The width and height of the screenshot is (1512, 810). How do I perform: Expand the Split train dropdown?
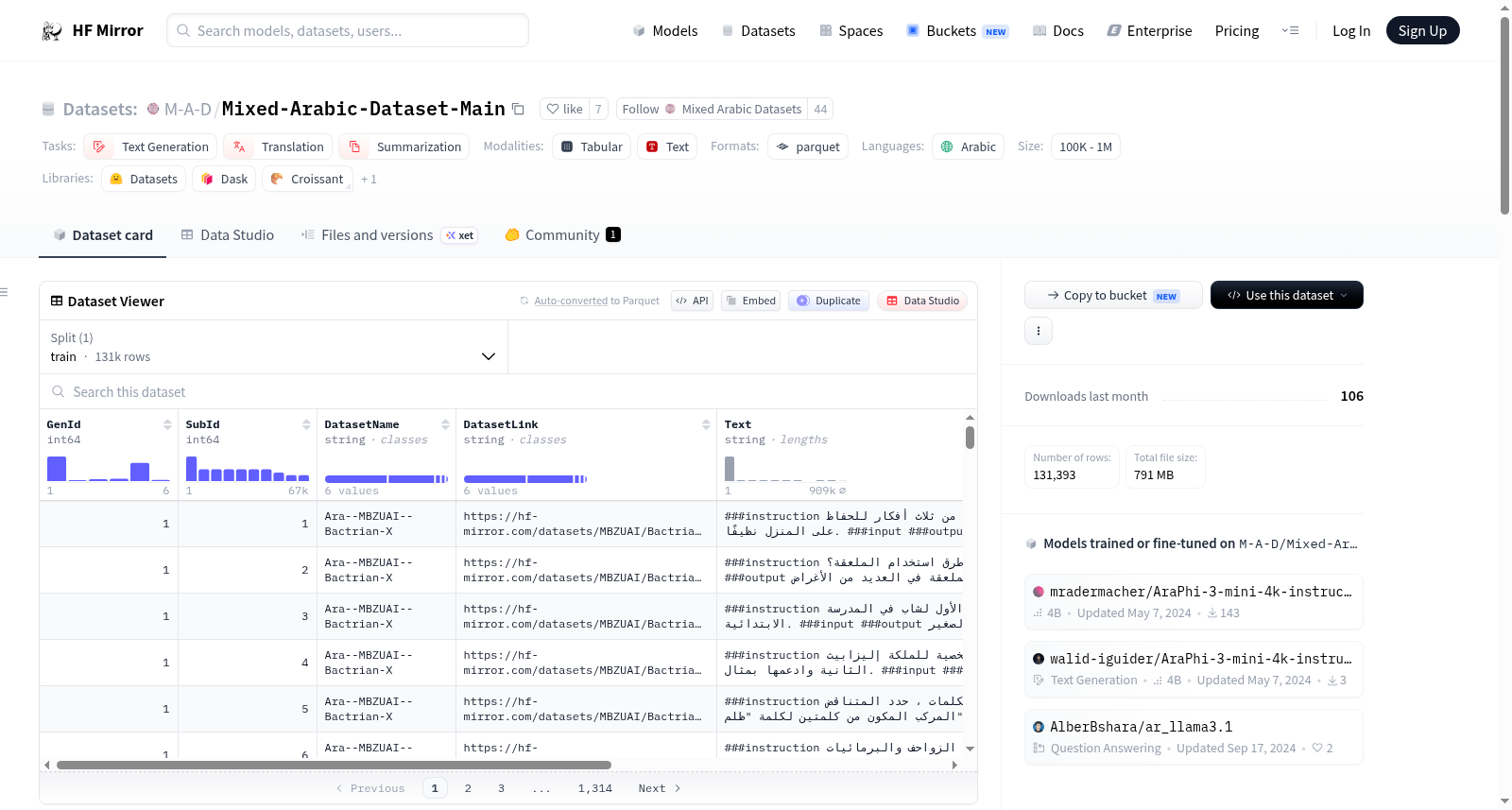pos(273,347)
